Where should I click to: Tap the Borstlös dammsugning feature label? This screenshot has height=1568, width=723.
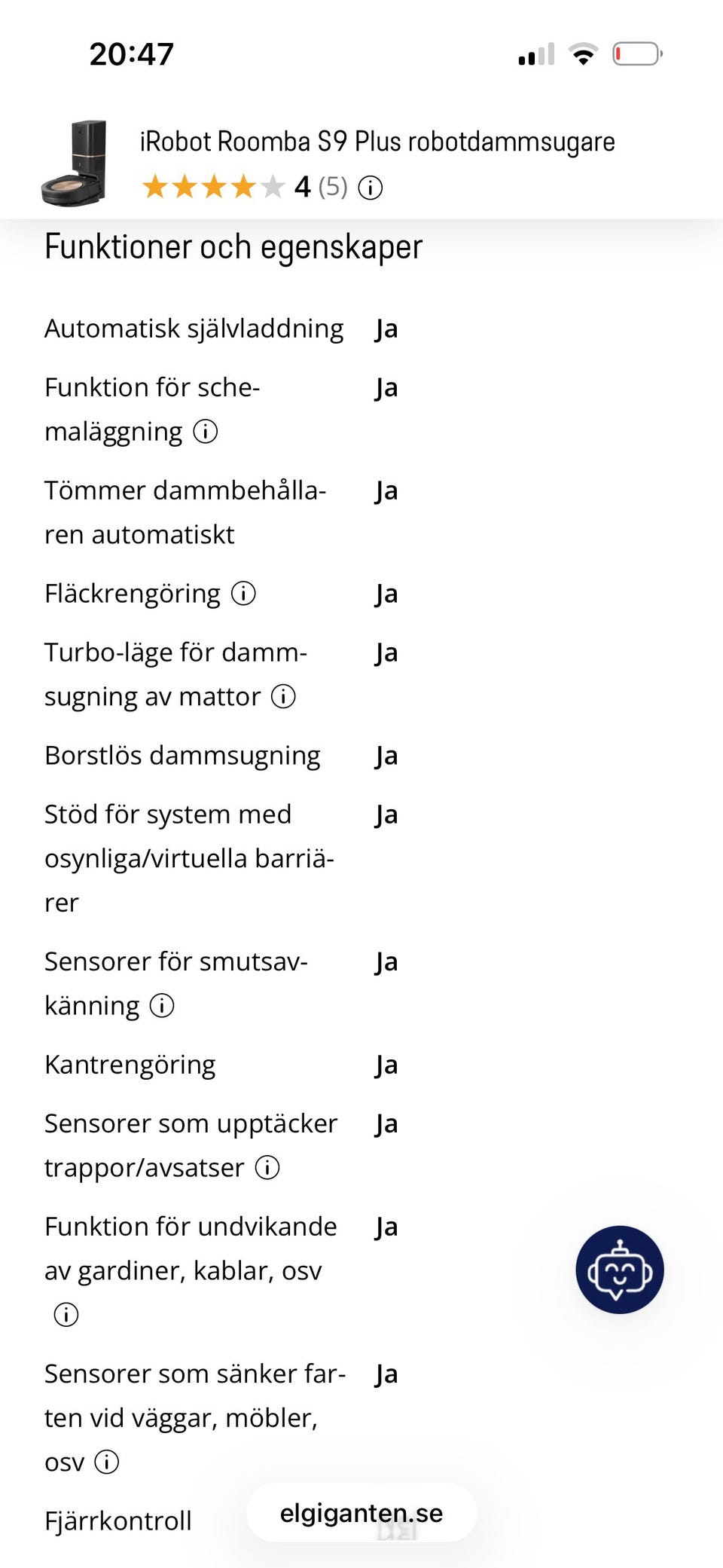[182, 756]
